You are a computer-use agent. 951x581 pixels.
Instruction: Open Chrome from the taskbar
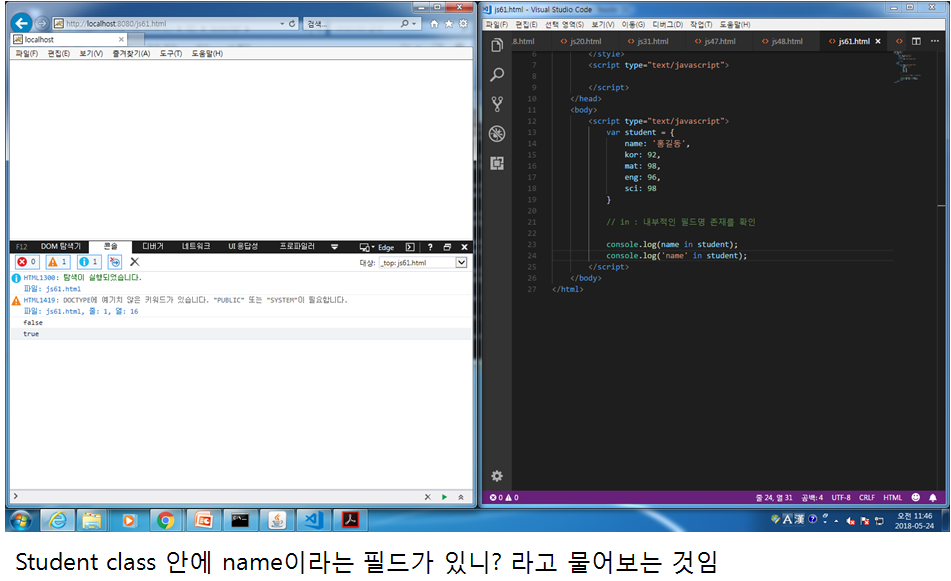point(166,520)
